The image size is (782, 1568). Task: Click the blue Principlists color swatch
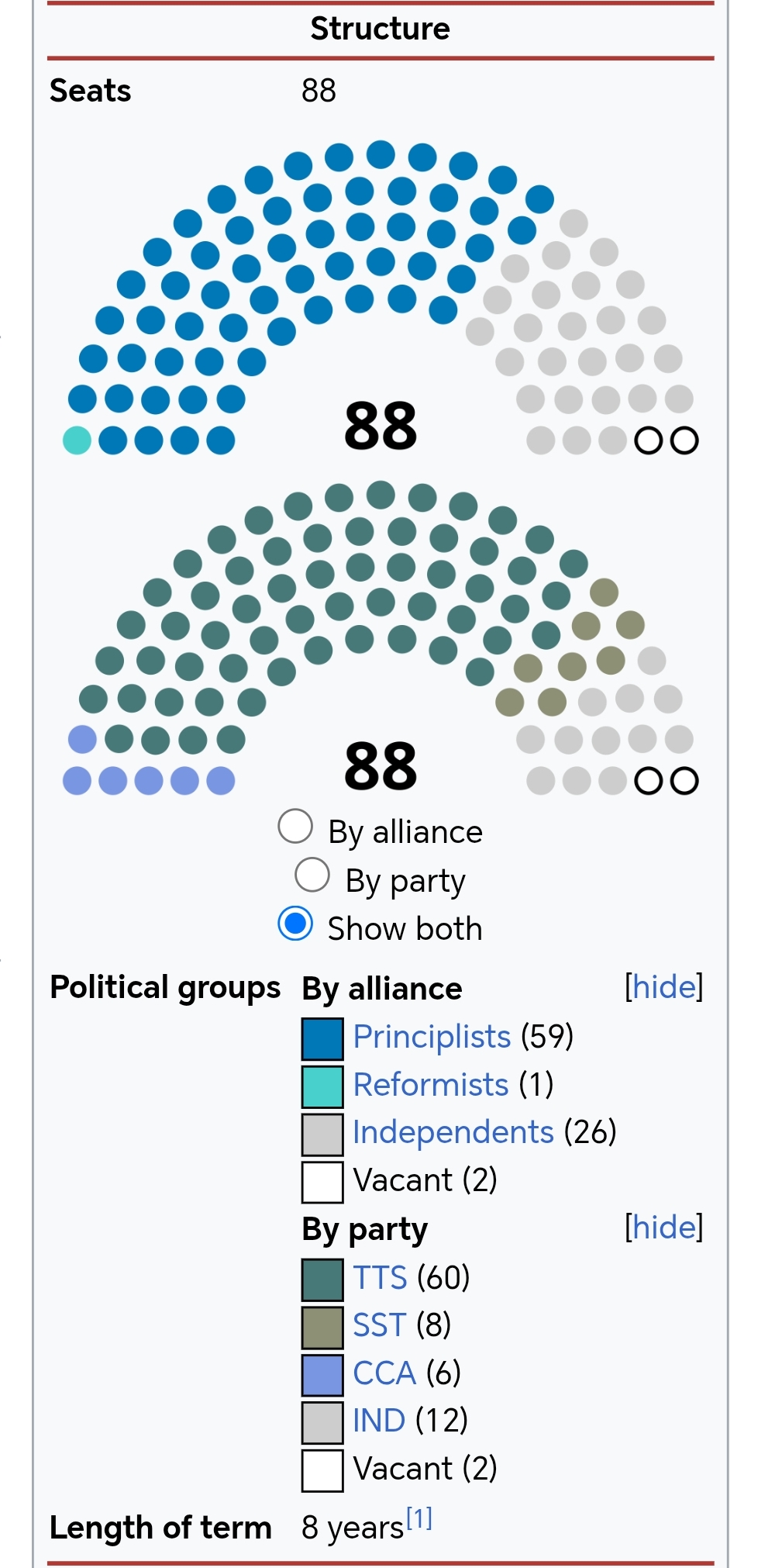coord(322,1039)
